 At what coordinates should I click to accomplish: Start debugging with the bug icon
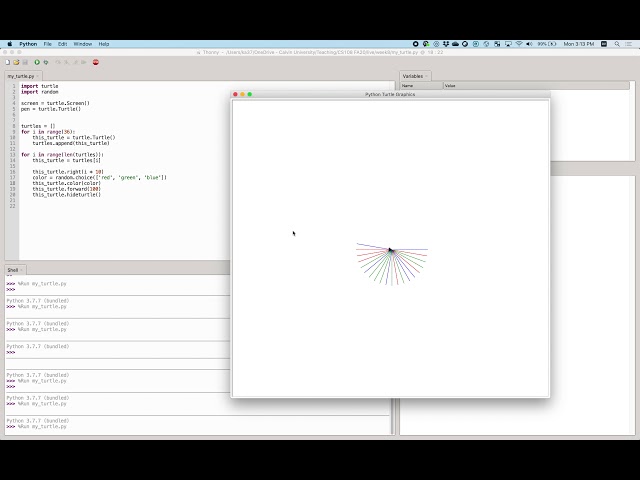pos(46,62)
